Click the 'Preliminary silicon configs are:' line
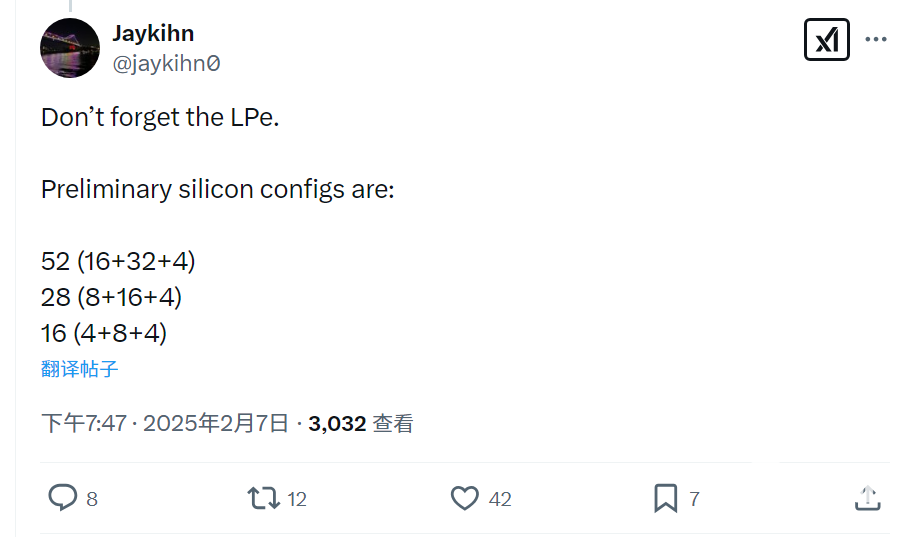Viewport: 906px width, 537px height. pos(218,190)
